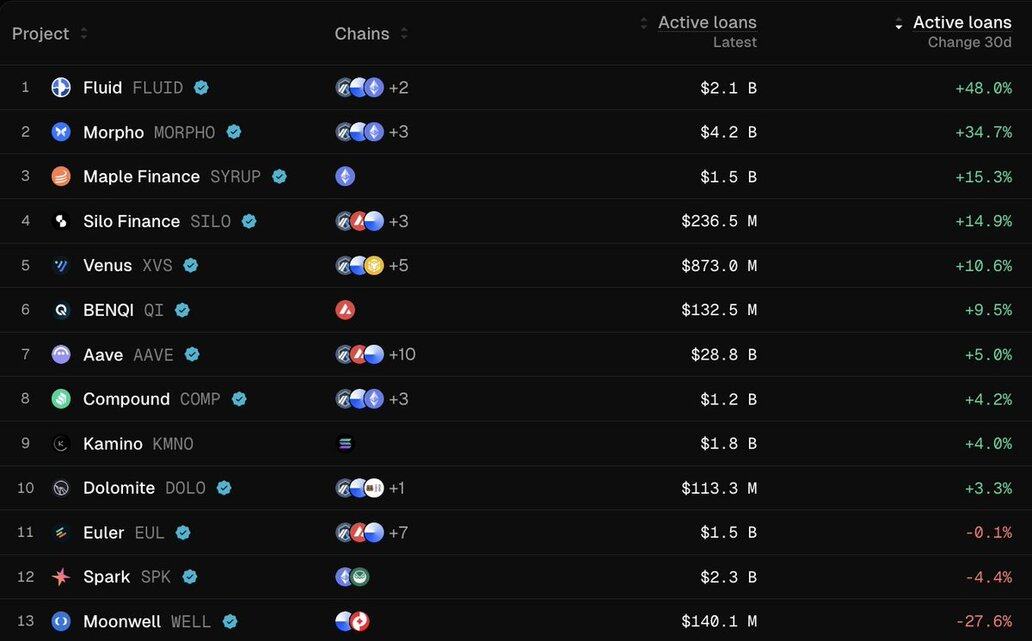Sort by Project column arrows
Image resolution: width=1032 pixels, height=641 pixels.
pos(84,33)
